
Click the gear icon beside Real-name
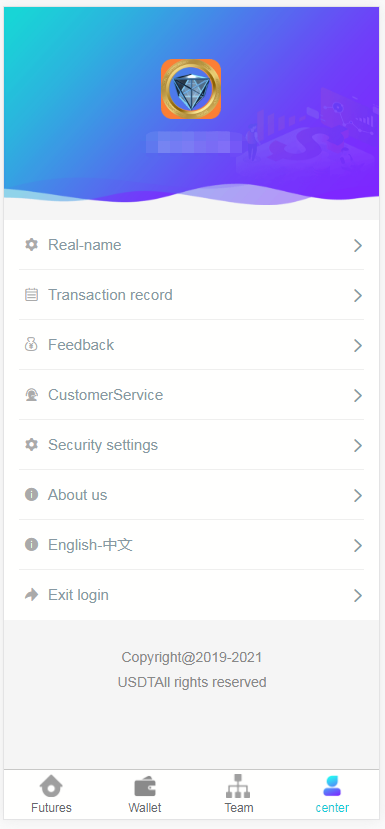(32, 244)
